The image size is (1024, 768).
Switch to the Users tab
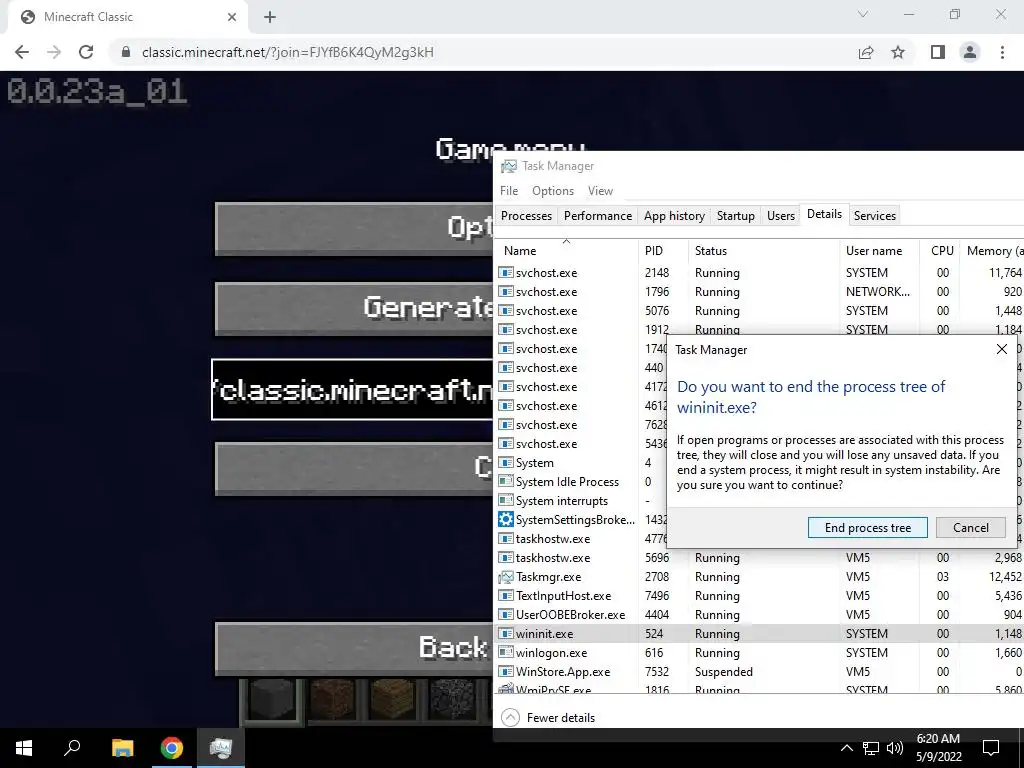pos(780,216)
